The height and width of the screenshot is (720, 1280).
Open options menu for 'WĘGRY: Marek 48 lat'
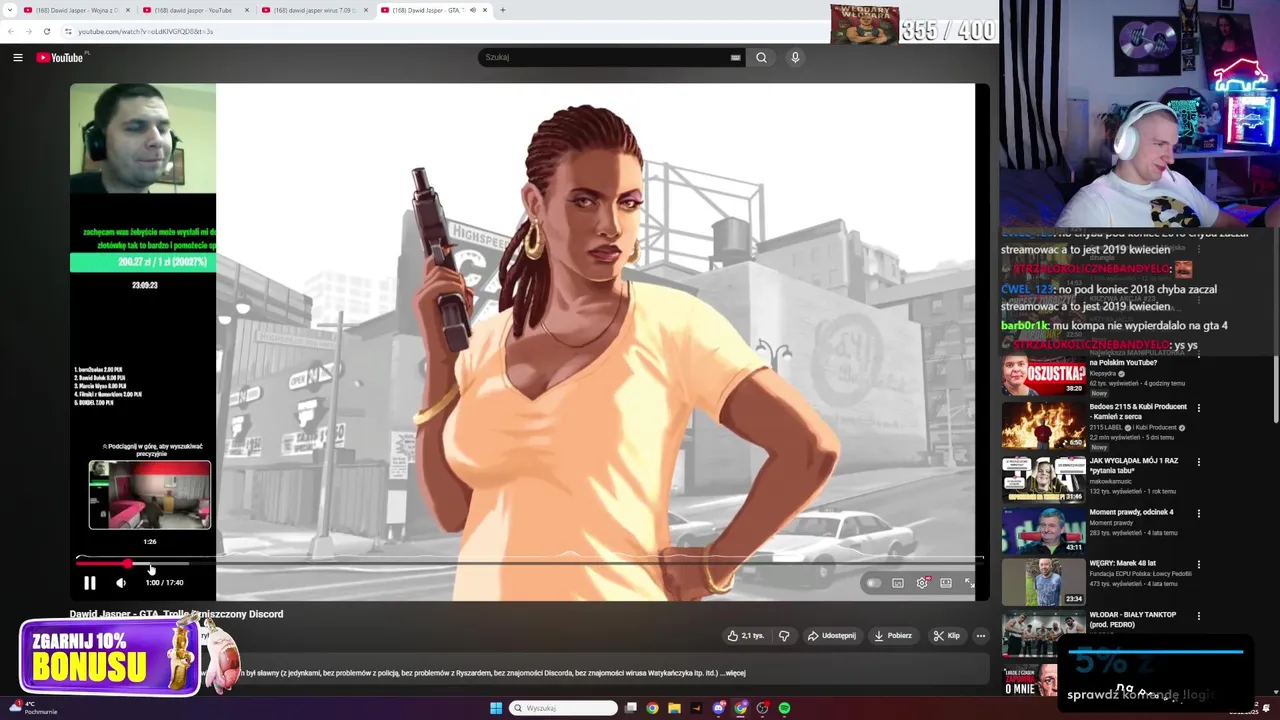point(1198,565)
